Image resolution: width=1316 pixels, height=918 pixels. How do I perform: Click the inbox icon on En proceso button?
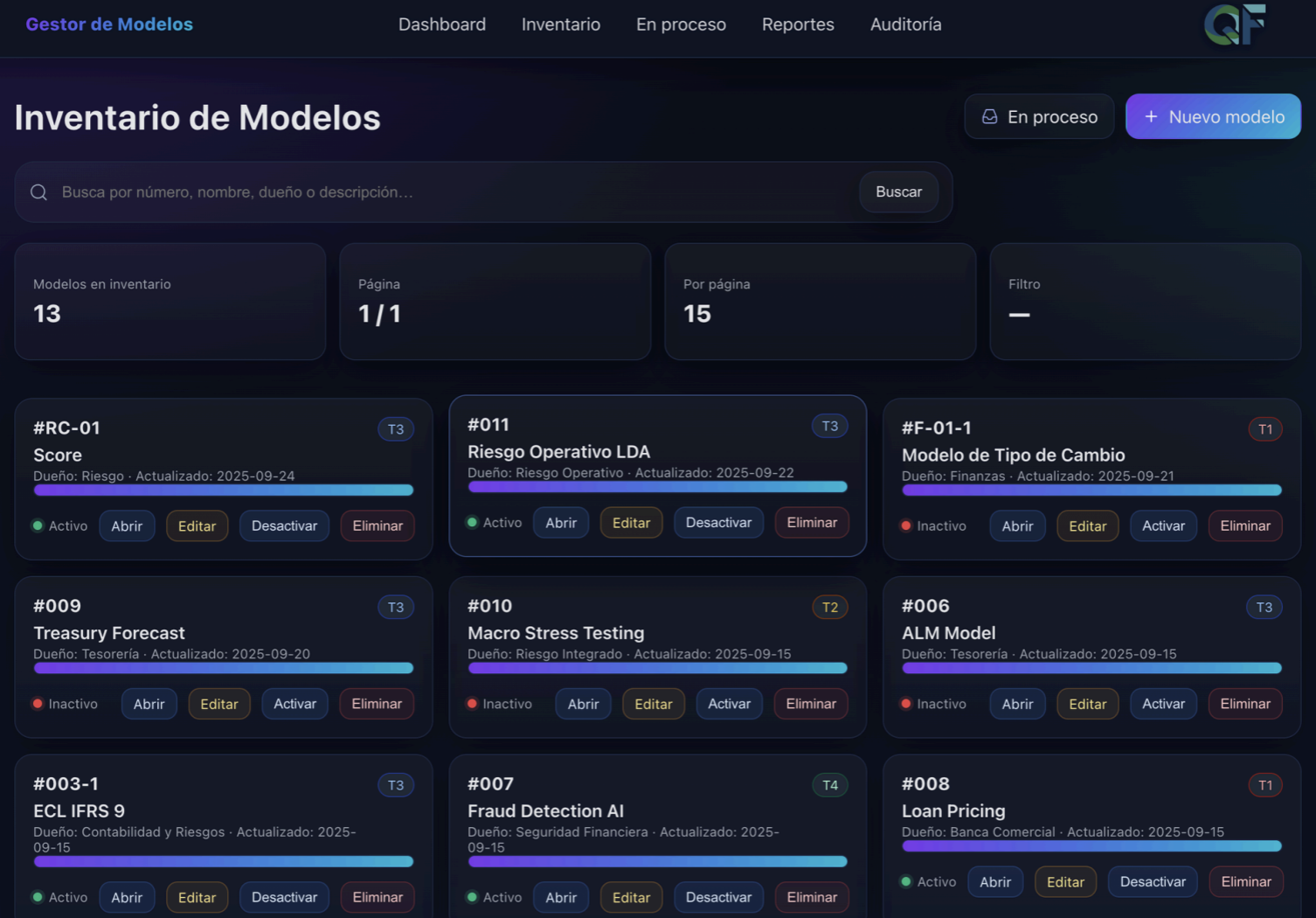click(x=989, y=117)
